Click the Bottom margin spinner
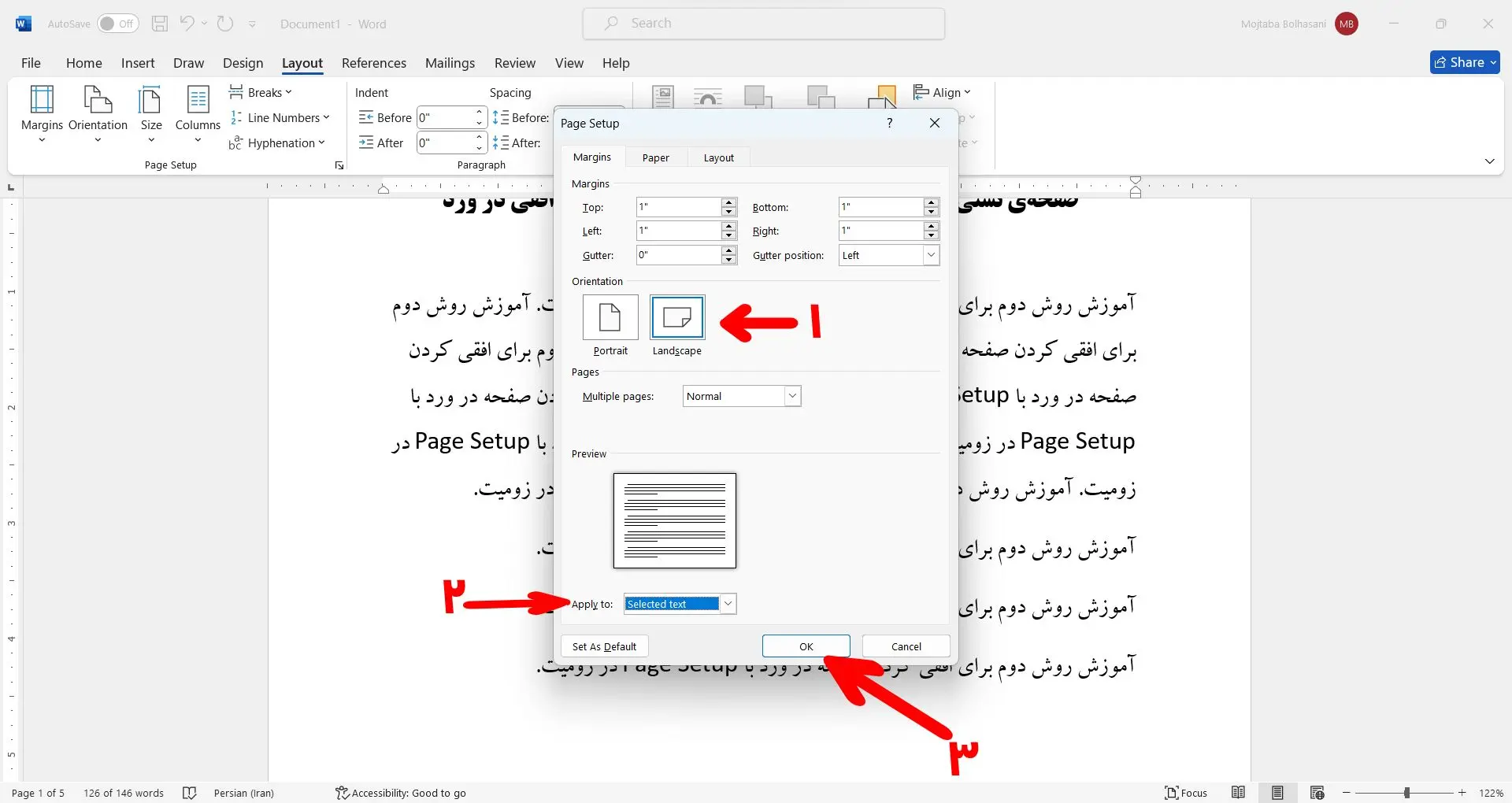 pyautogui.click(x=932, y=207)
